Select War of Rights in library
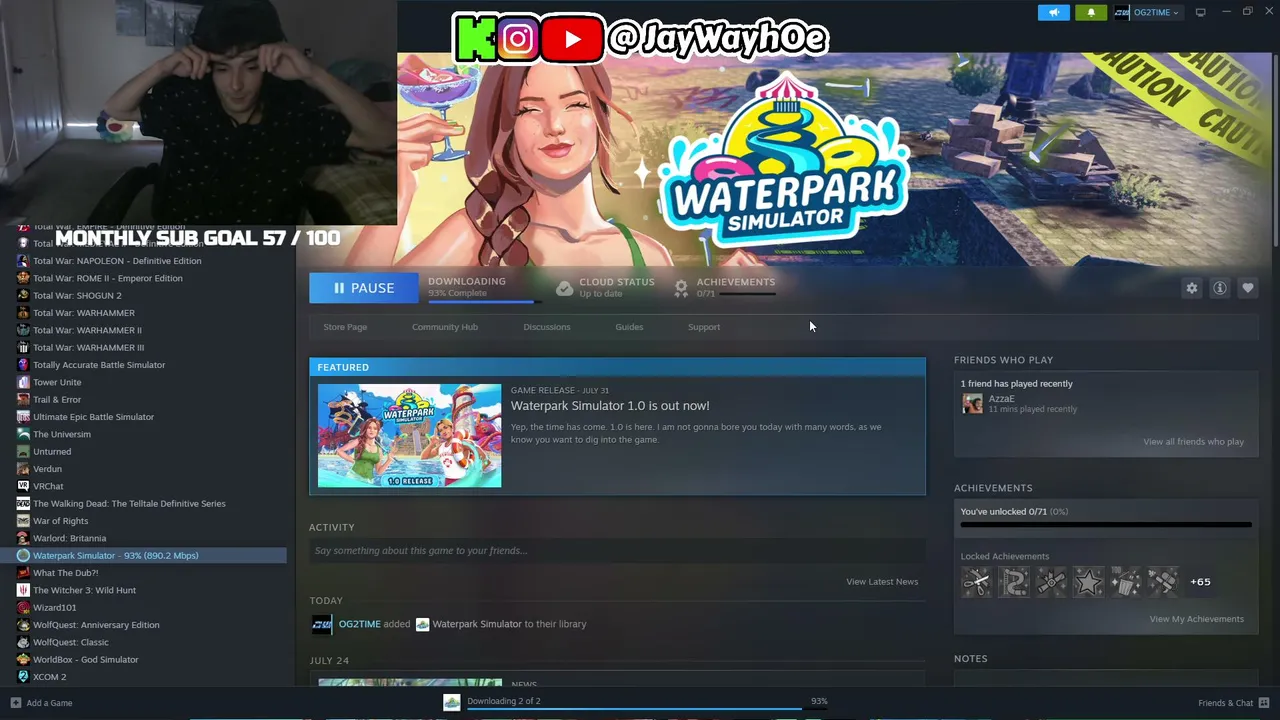The height and width of the screenshot is (720, 1280). [x=60, y=521]
